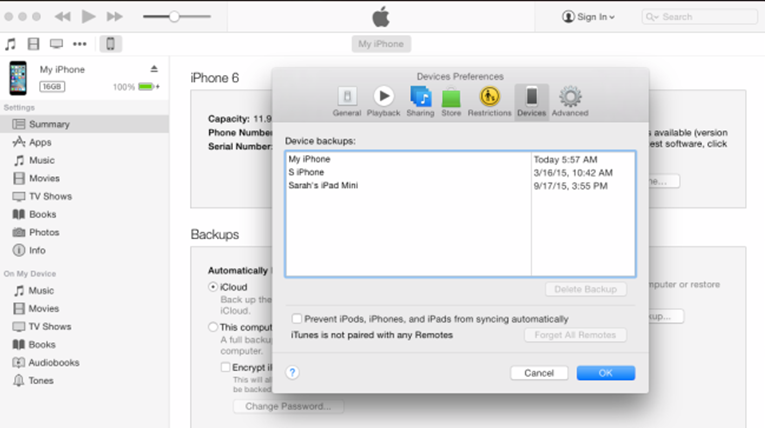Click the fast forward button
This screenshot has height=428, width=765.
(115, 17)
